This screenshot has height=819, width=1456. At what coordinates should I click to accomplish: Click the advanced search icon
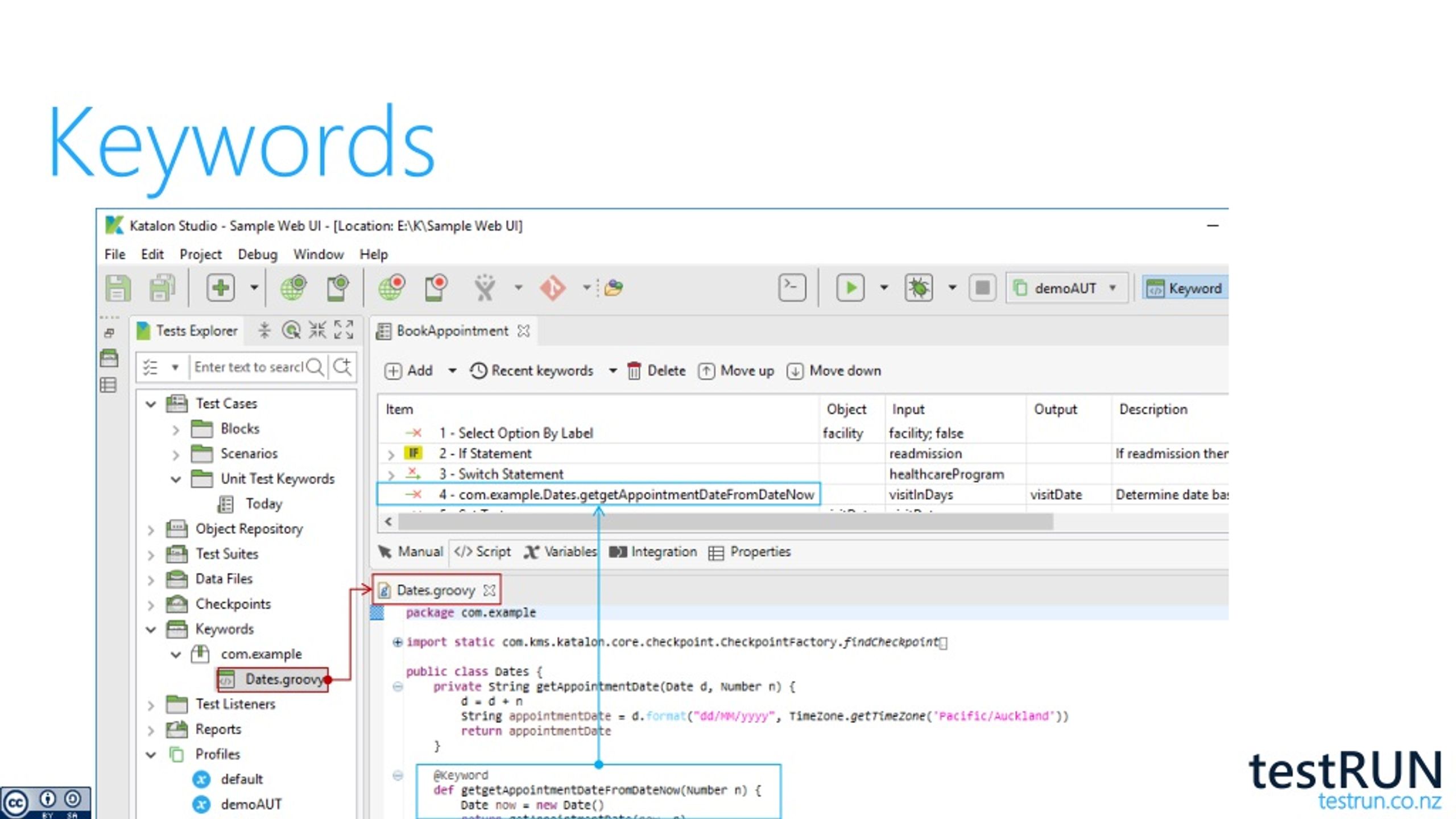[x=342, y=367]
